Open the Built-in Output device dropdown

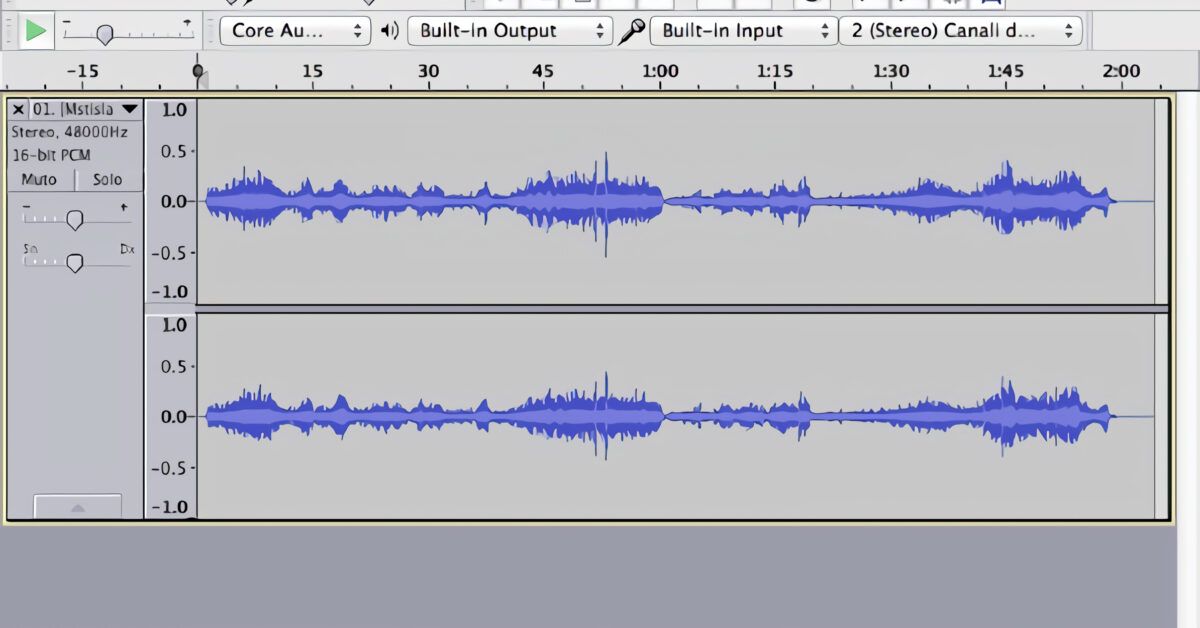(510, 30)
